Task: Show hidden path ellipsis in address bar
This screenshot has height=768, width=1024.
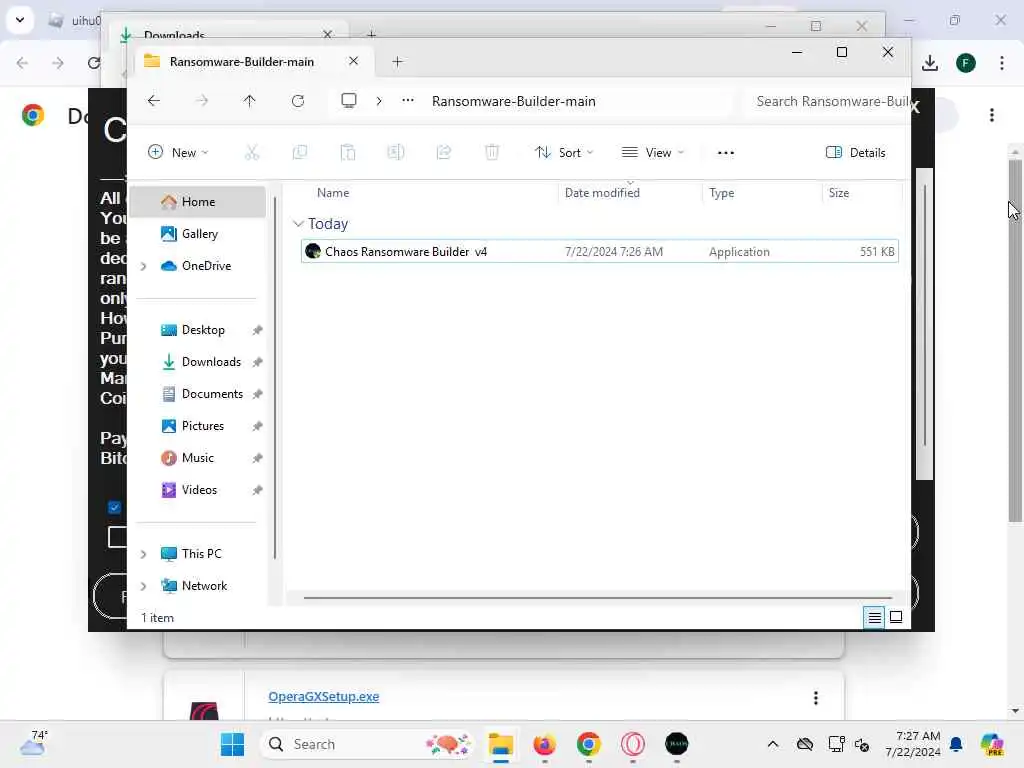Action: [408, 101]
